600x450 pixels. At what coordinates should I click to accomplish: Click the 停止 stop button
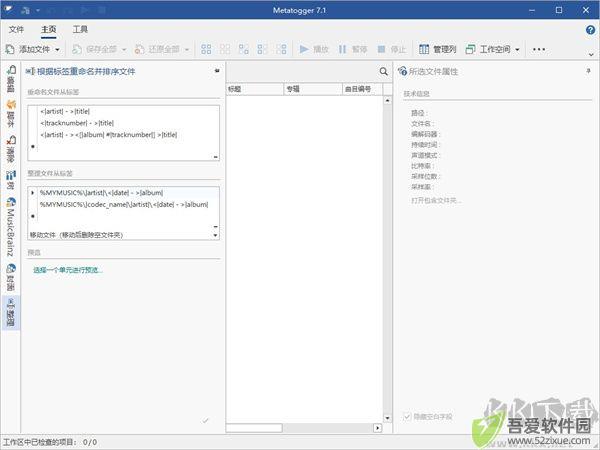pyautogui.click(x=391, y=49)
